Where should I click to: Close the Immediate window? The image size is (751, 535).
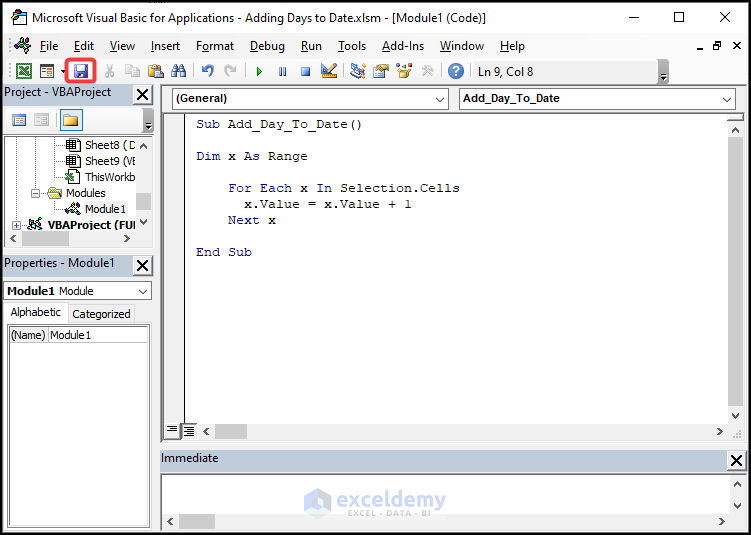[x=736, y=461]
